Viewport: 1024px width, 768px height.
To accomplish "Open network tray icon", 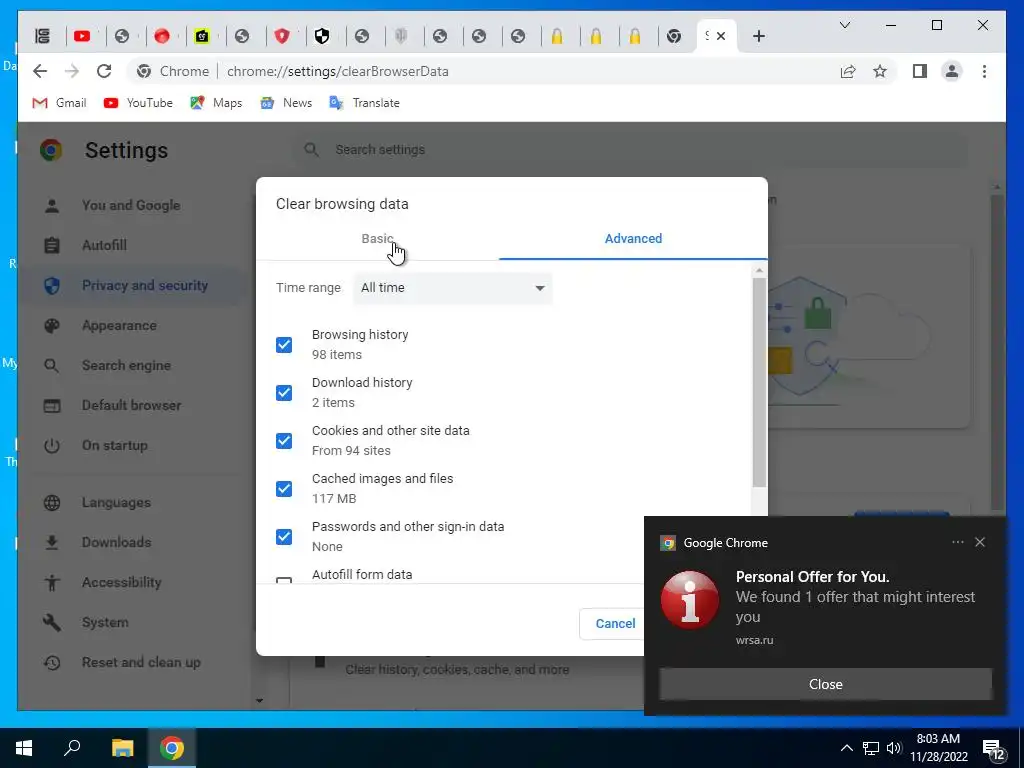I will [x=871, y=748].
